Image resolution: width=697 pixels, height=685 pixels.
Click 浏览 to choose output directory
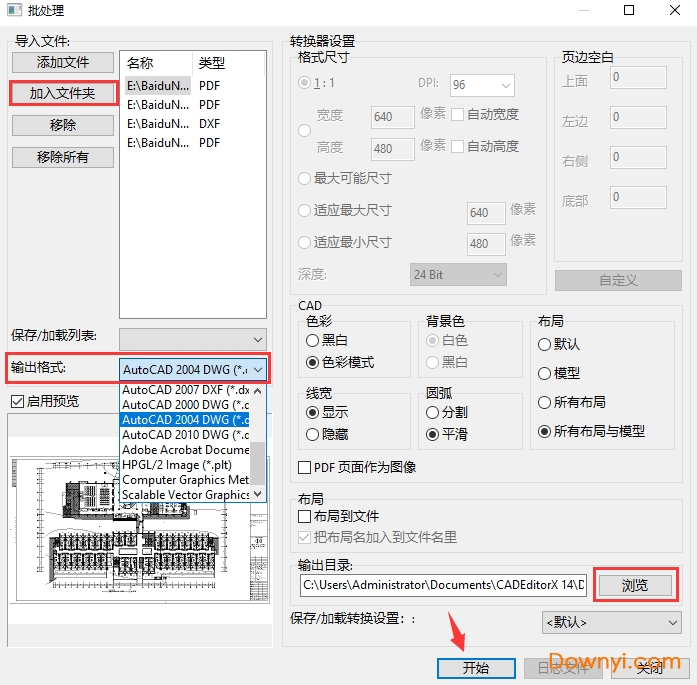tap(634, 585)
